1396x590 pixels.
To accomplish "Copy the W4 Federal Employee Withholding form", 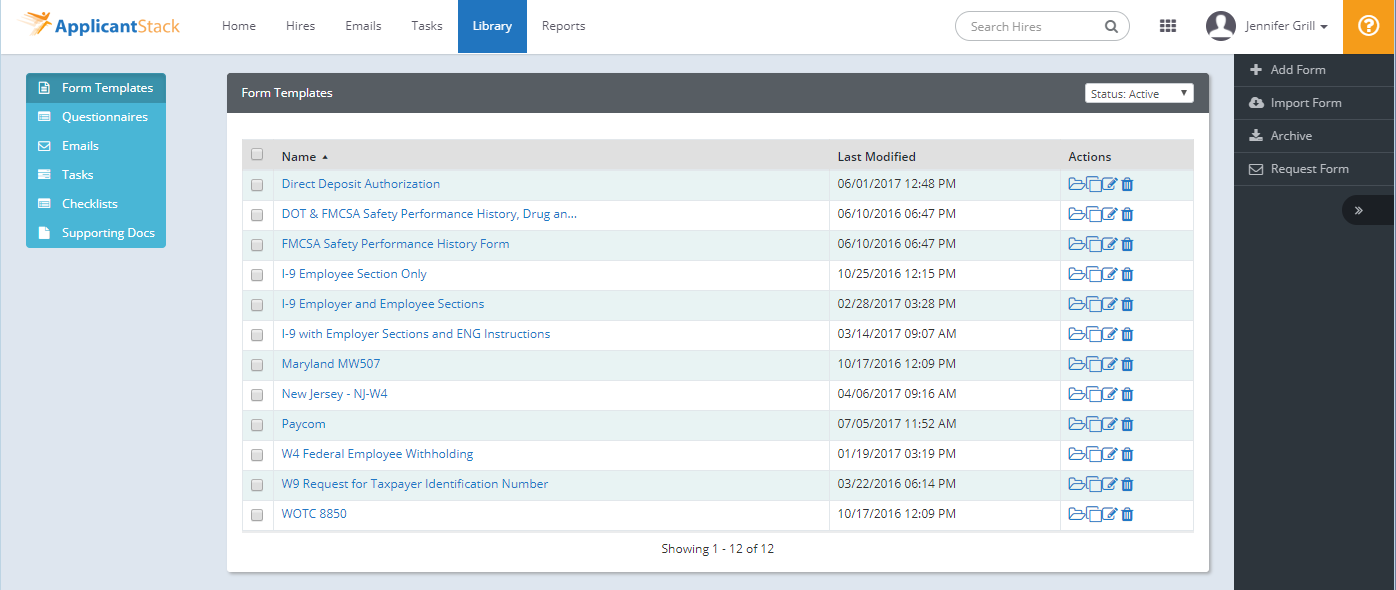I will pos(1093,454).
